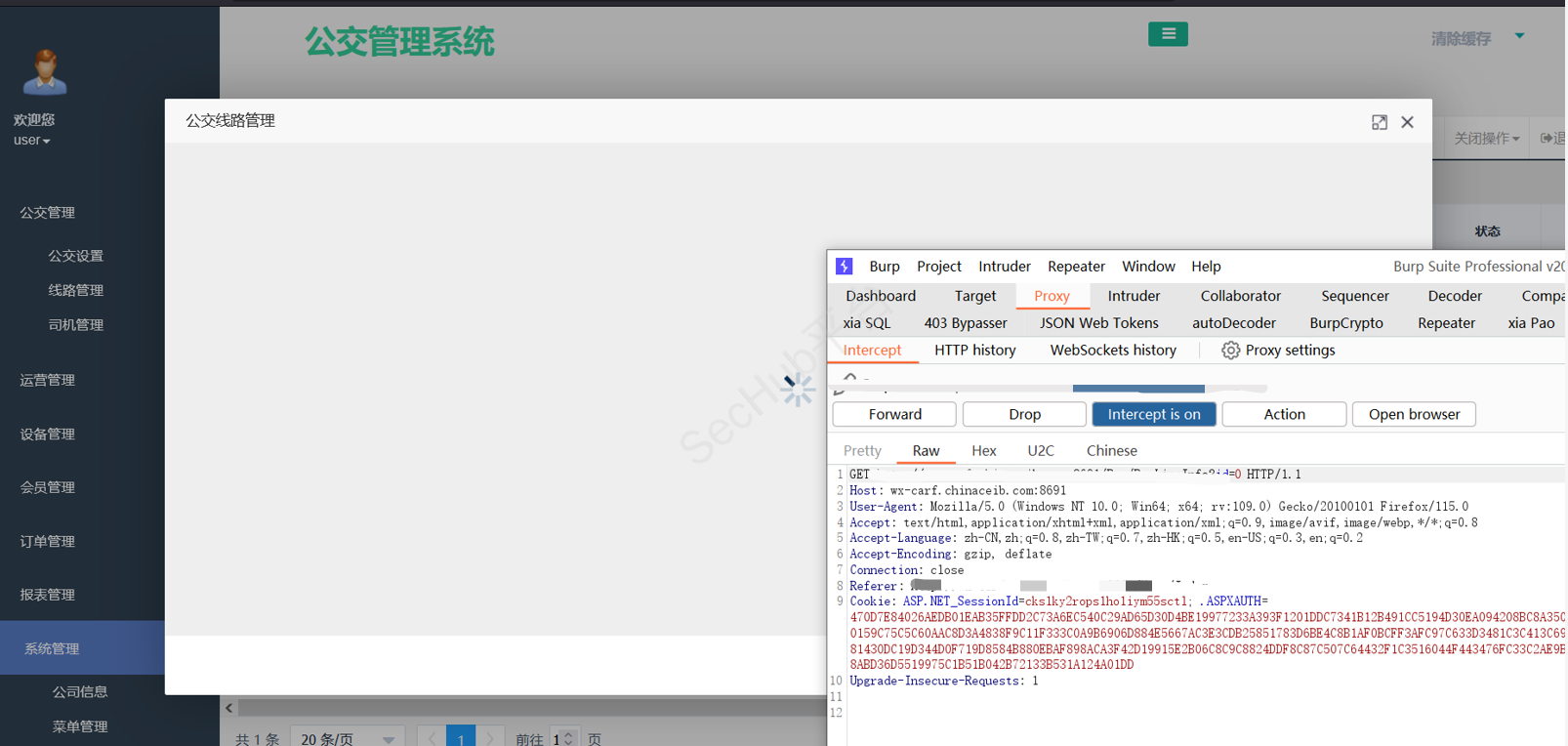1568x746 pixels.
Task: Expand the user account dropdown
Action: 32,141
